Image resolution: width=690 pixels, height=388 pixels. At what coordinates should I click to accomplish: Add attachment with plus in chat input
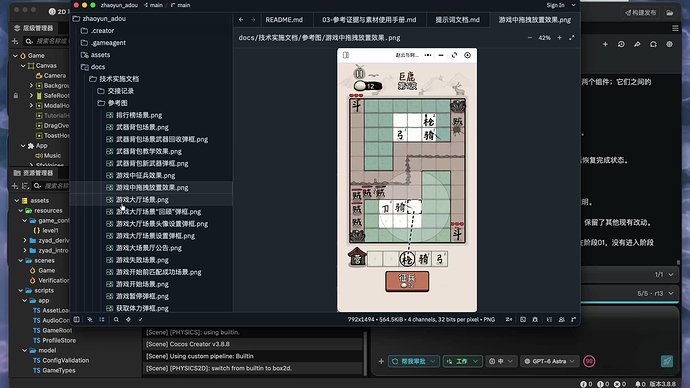point(381,361)
